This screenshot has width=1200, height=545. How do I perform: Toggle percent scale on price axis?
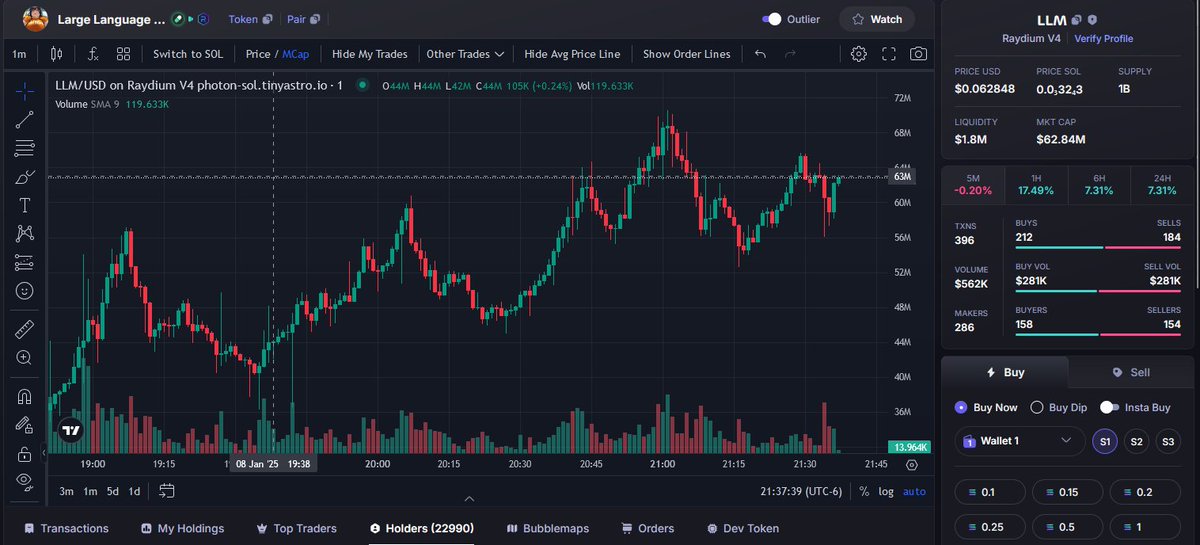864,491
